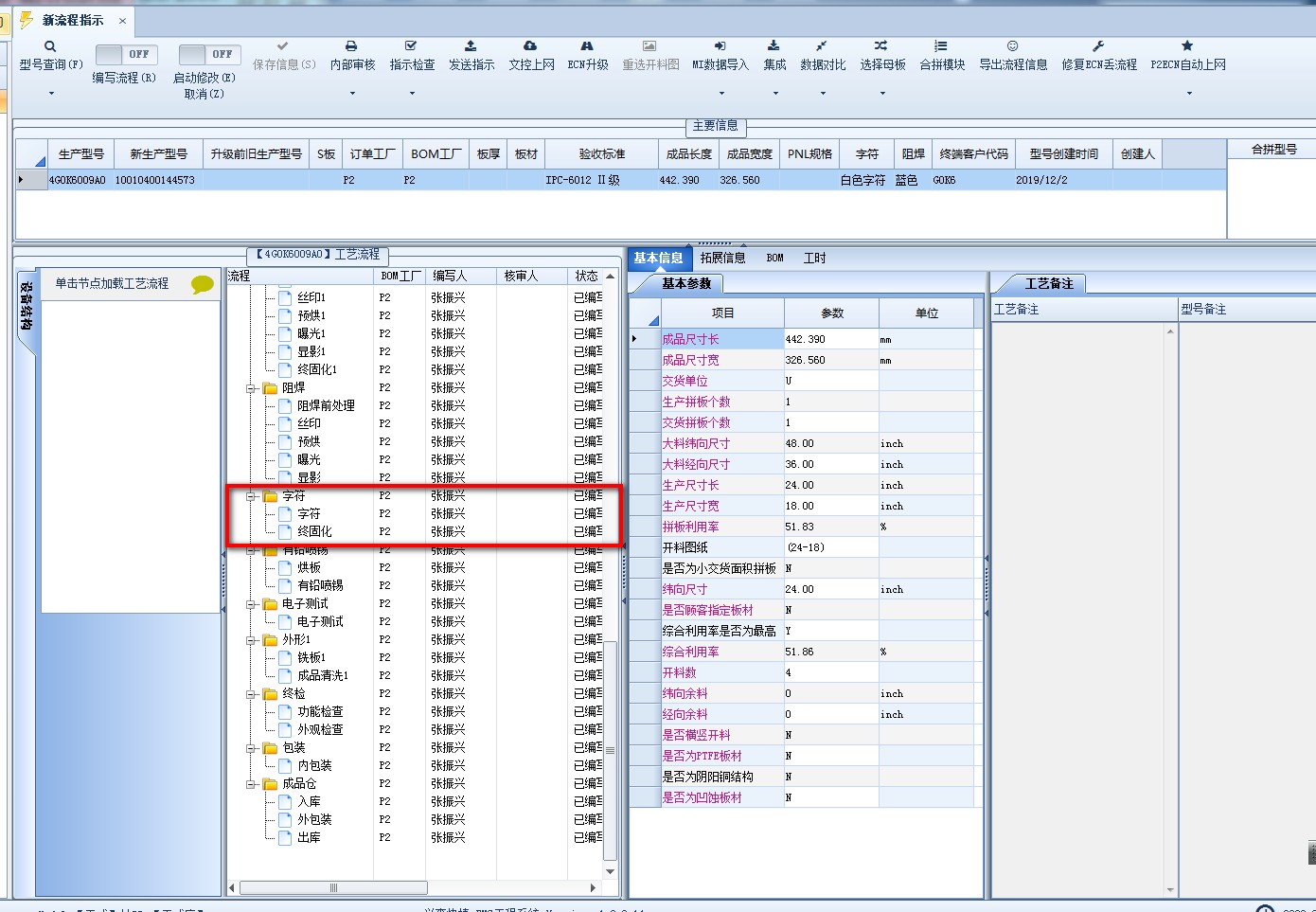Screen dimensions: 1316x912
Task: Select the 铣板1 process step
Action: (311, 657)
